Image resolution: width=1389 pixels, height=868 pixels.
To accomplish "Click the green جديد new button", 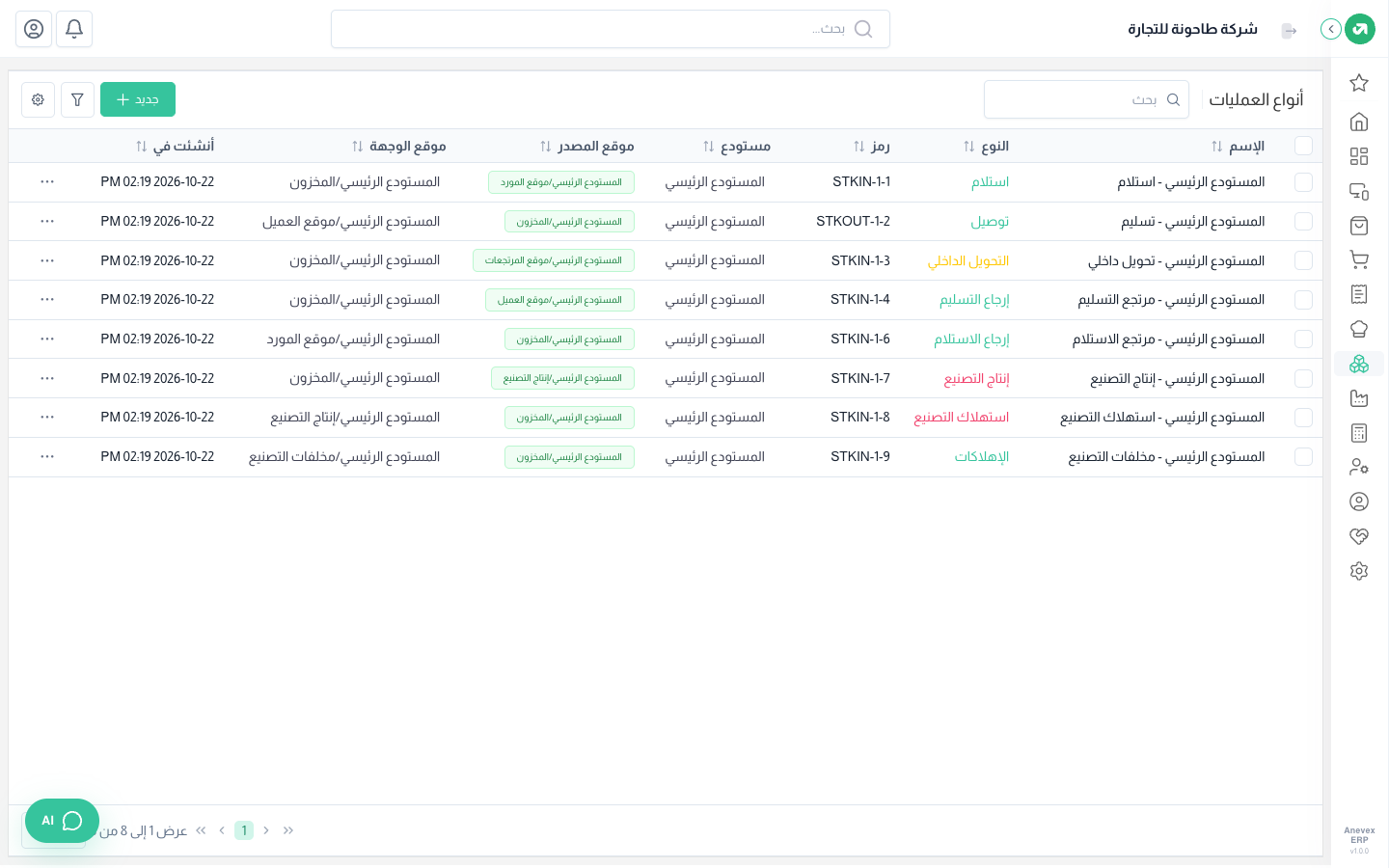I will coord(138,99).
